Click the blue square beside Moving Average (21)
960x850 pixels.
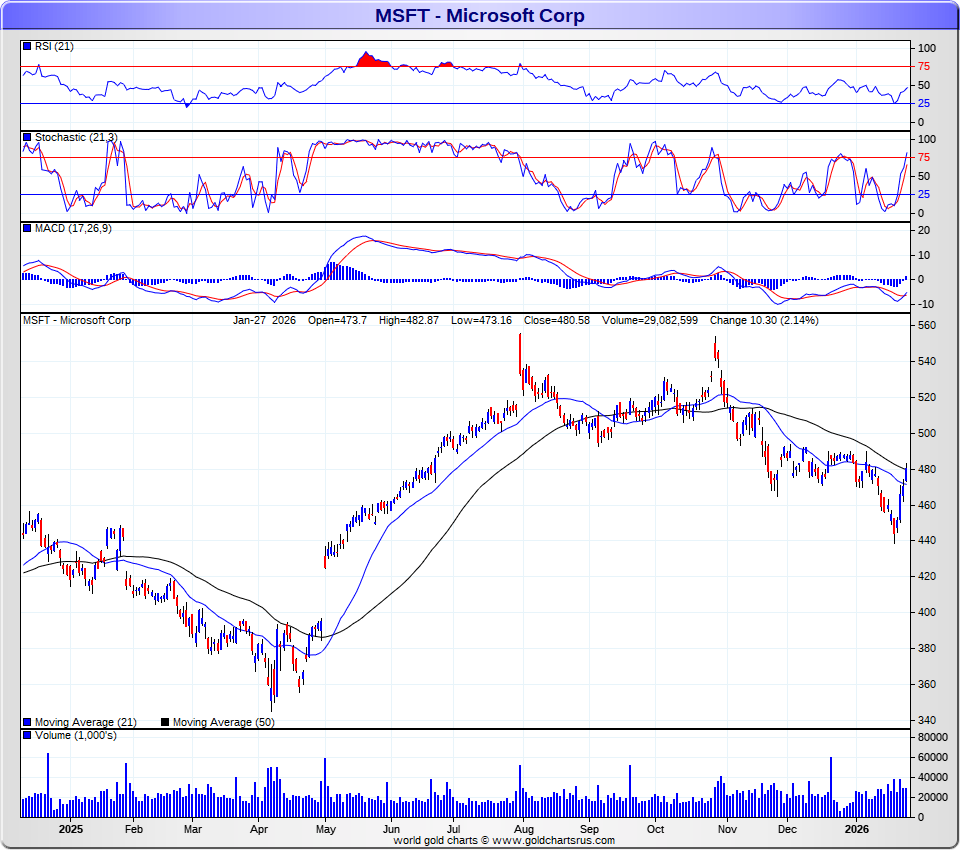27,722
